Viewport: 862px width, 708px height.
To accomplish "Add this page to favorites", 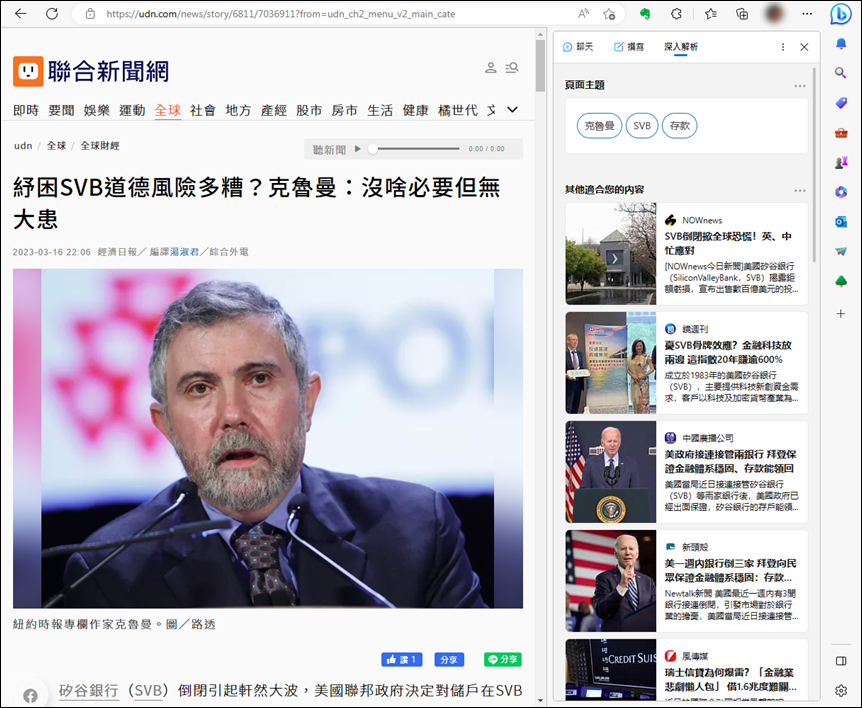I will coord(609,14).
